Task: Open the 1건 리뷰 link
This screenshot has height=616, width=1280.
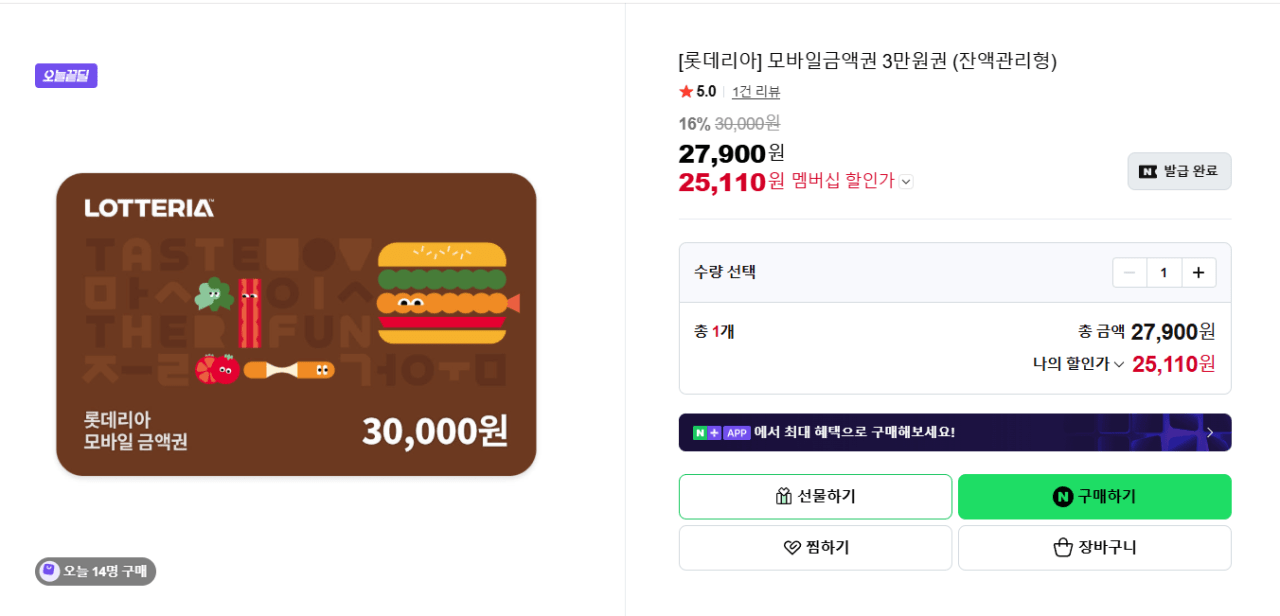Action: tap(755, 91)
